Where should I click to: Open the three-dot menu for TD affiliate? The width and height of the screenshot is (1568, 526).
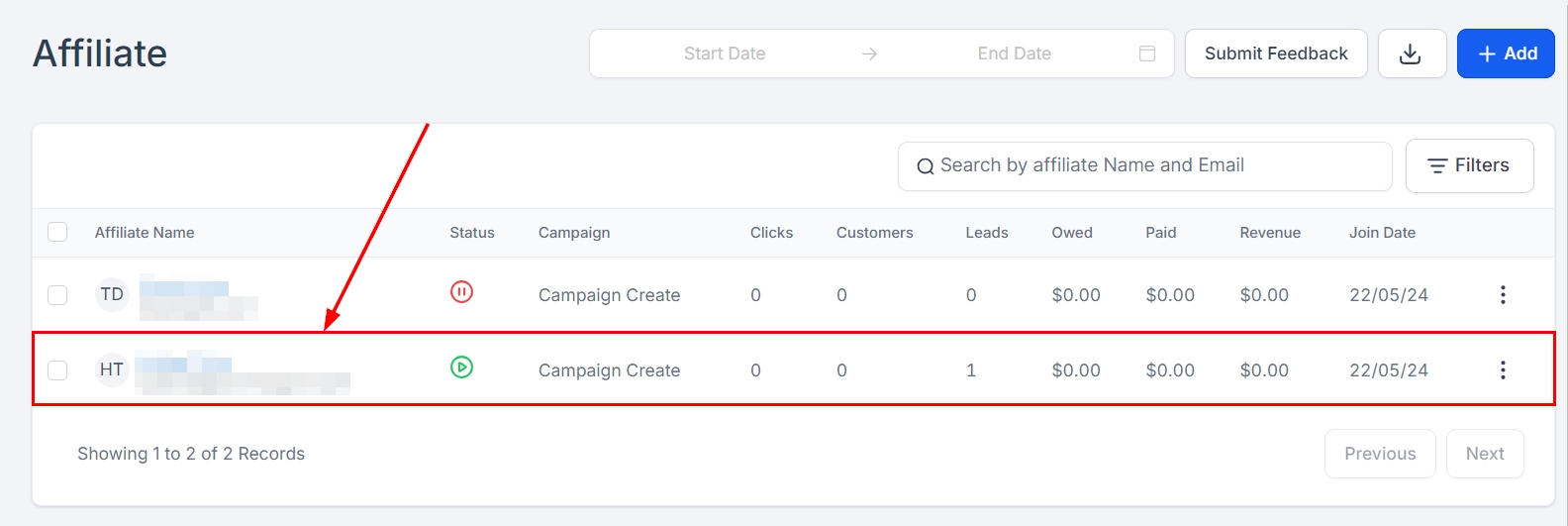click(1503, 294)
